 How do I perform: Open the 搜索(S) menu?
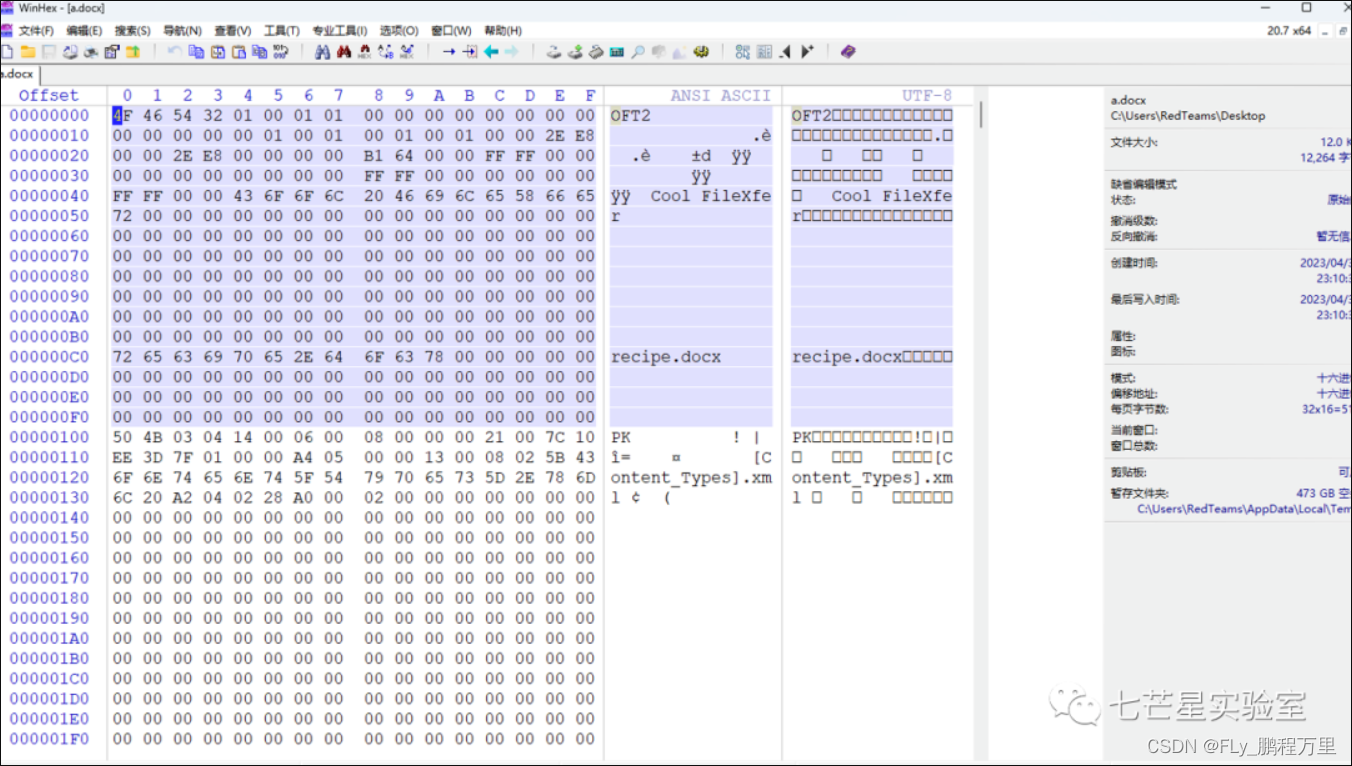133,31
